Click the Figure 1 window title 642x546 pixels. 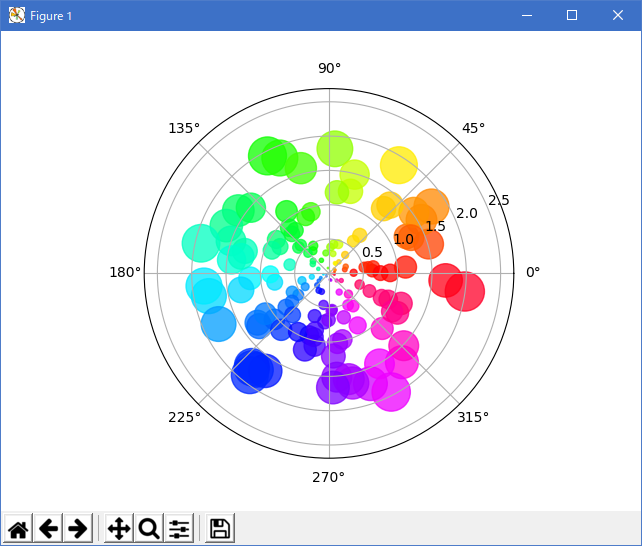[x=51, y=16]
